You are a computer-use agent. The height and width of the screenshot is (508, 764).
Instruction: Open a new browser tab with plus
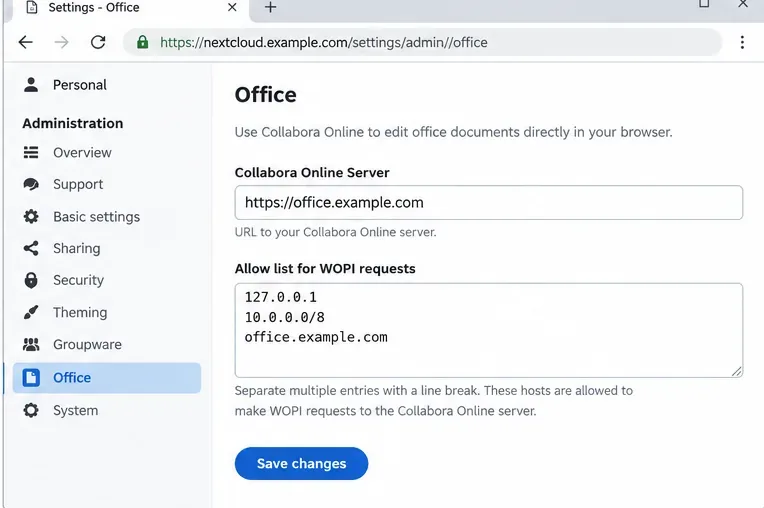pos(270,7)
